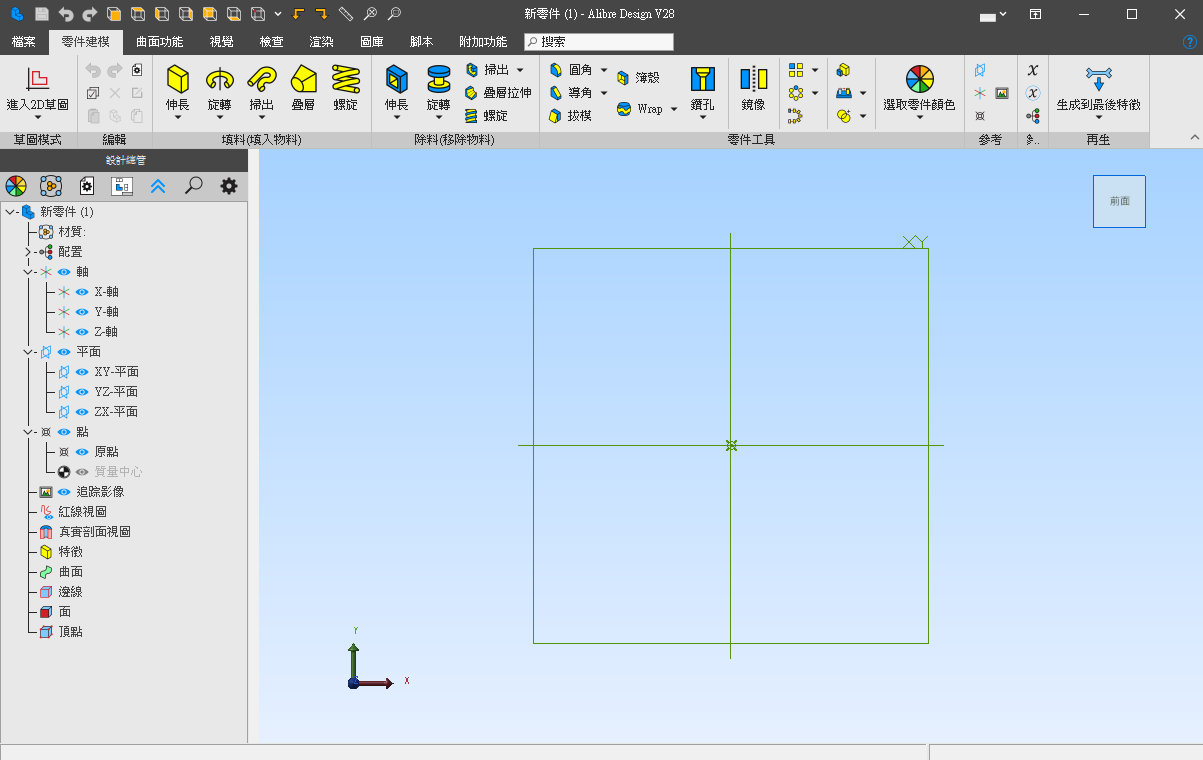Click the search magnifier in design explorer toolbar
The height and width of the screenshot is (760, 1203).
tap(194, 186)
